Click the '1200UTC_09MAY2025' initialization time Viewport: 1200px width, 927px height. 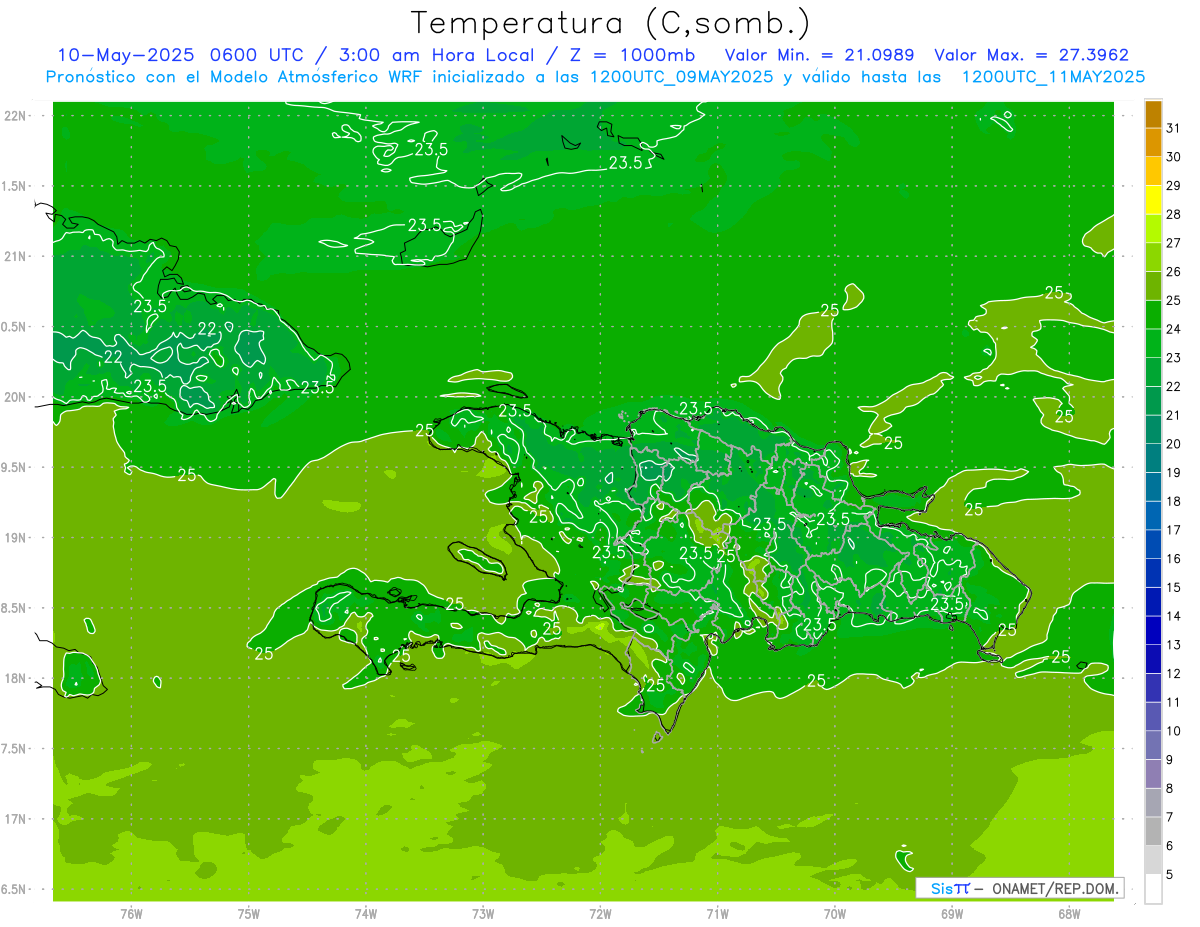(682, 76)
